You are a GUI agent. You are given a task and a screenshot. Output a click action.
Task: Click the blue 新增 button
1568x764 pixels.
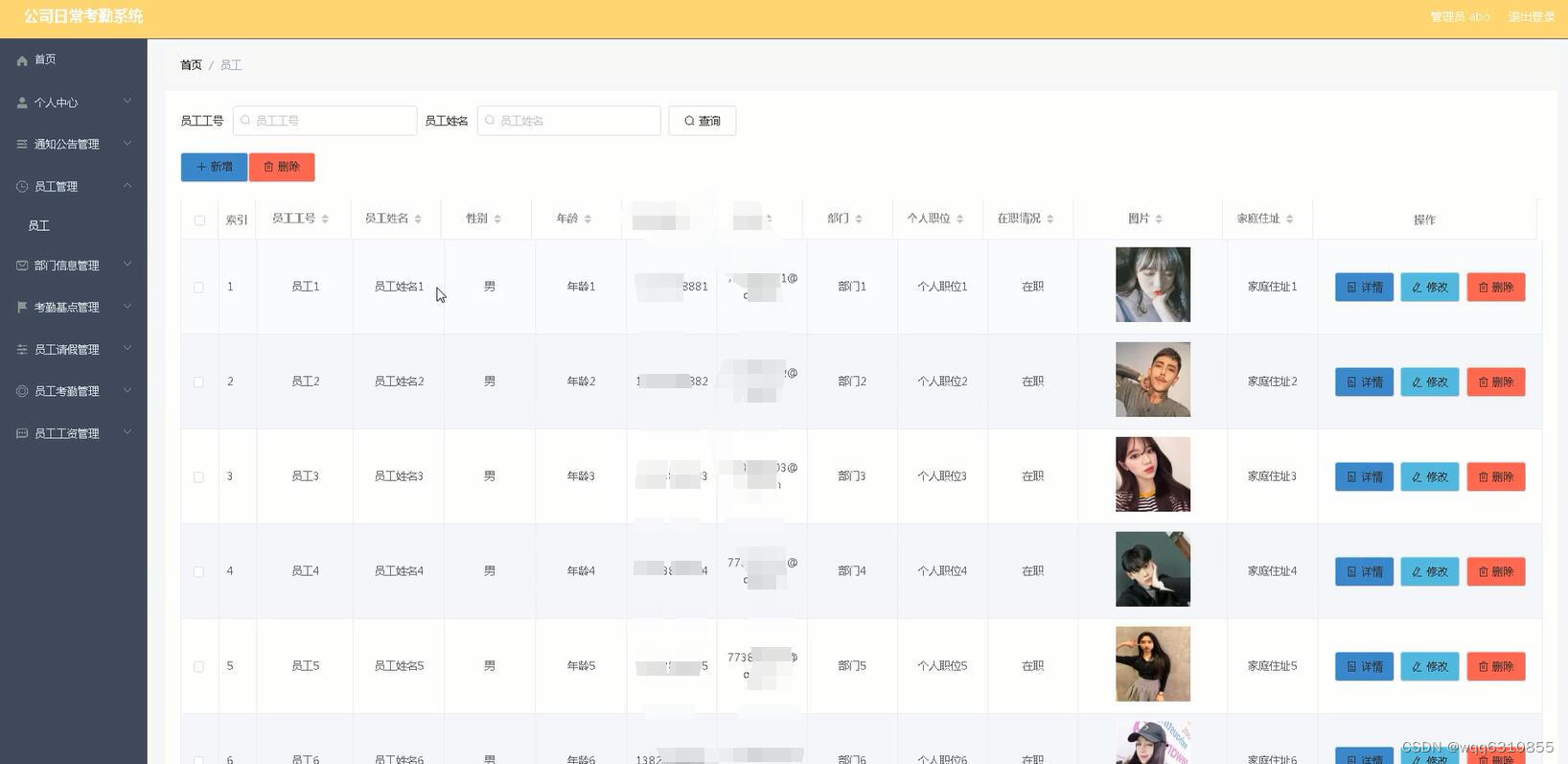click(214, 167)
